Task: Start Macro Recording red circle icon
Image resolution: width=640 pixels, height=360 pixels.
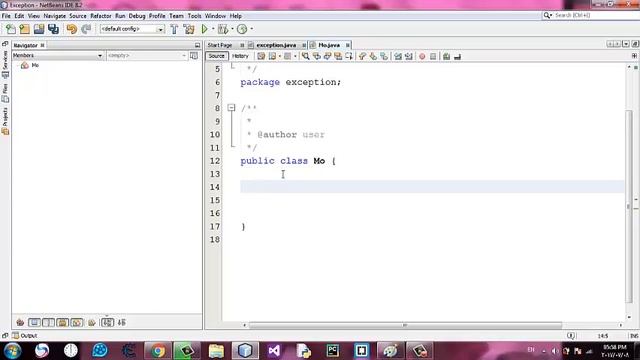Action: click(422, 56)
